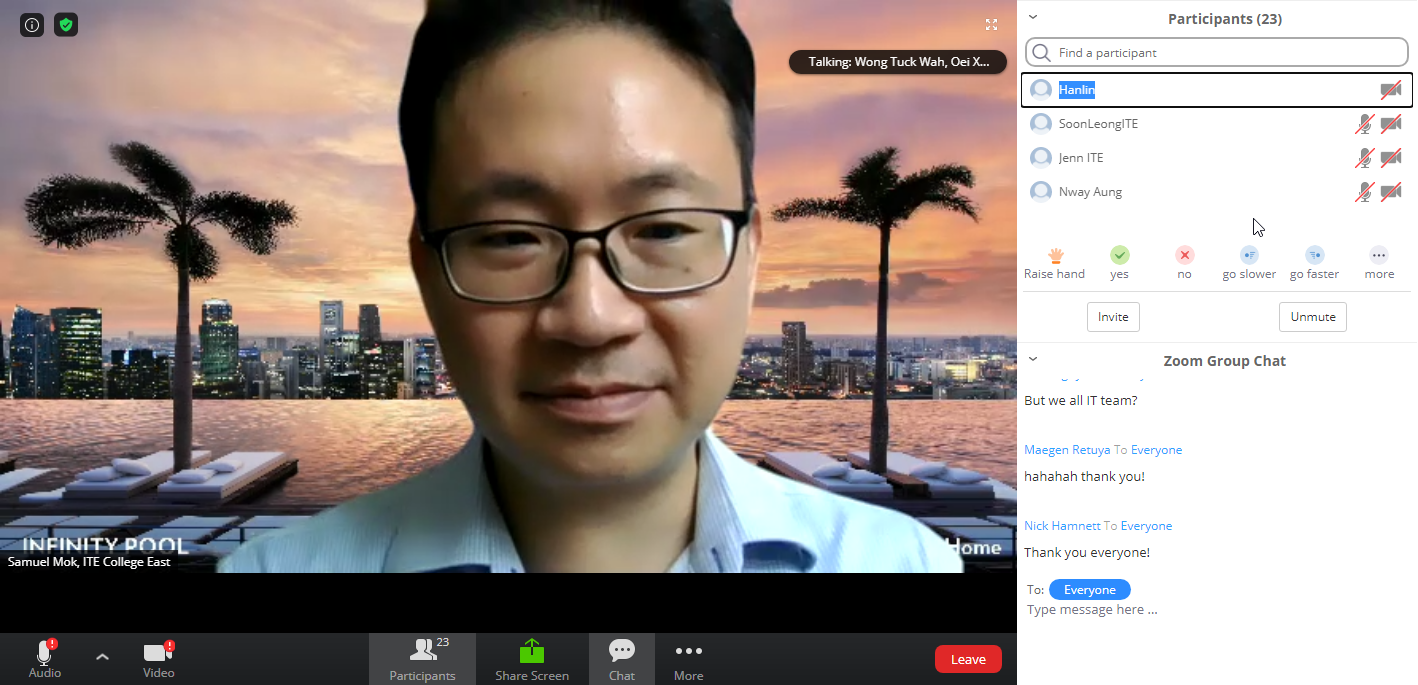Click the go slower icon
Image resolution: width=1418 pixels, height=685 pixels.
tap(1249, 256)
